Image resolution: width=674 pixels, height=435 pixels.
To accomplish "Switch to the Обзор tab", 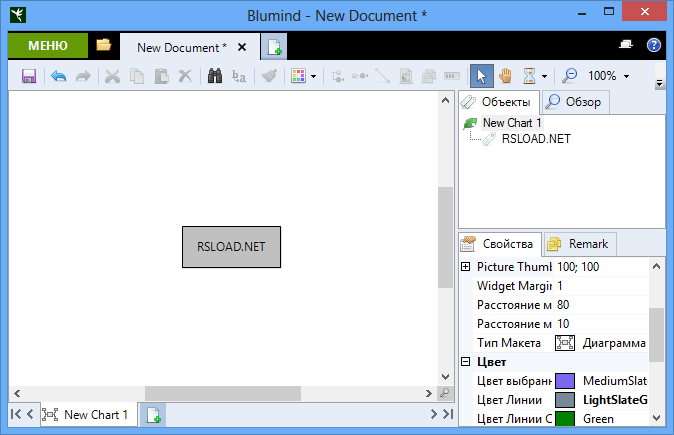I will pos(576,102).
